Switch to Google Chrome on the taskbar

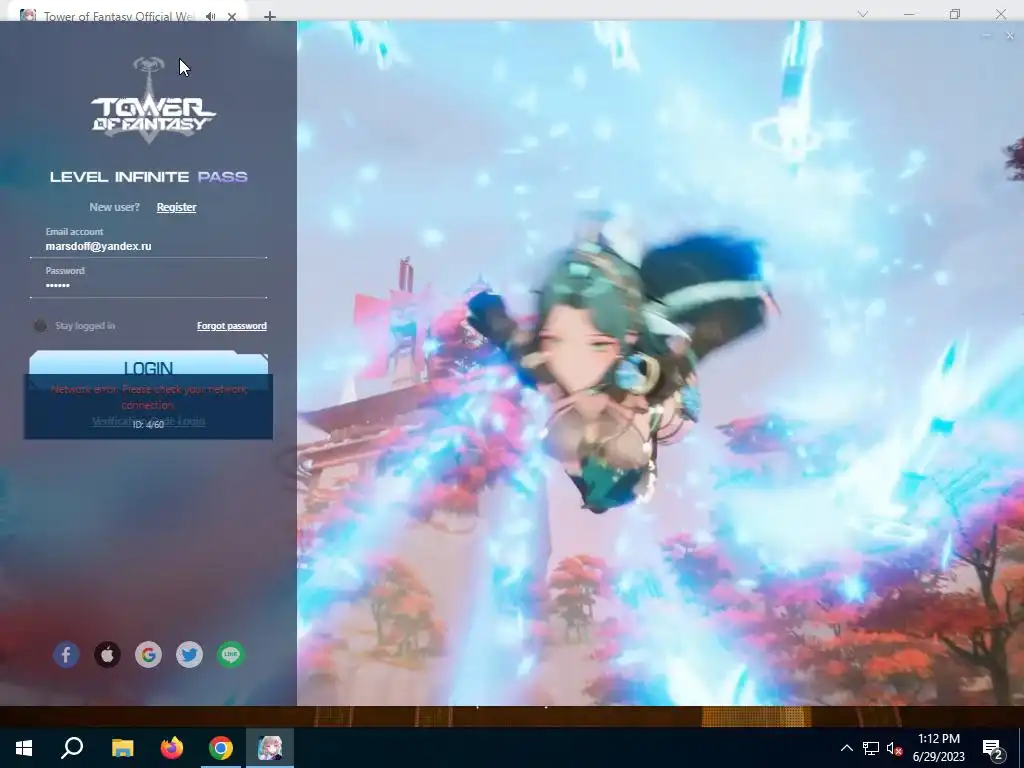(x=221, y=748)
